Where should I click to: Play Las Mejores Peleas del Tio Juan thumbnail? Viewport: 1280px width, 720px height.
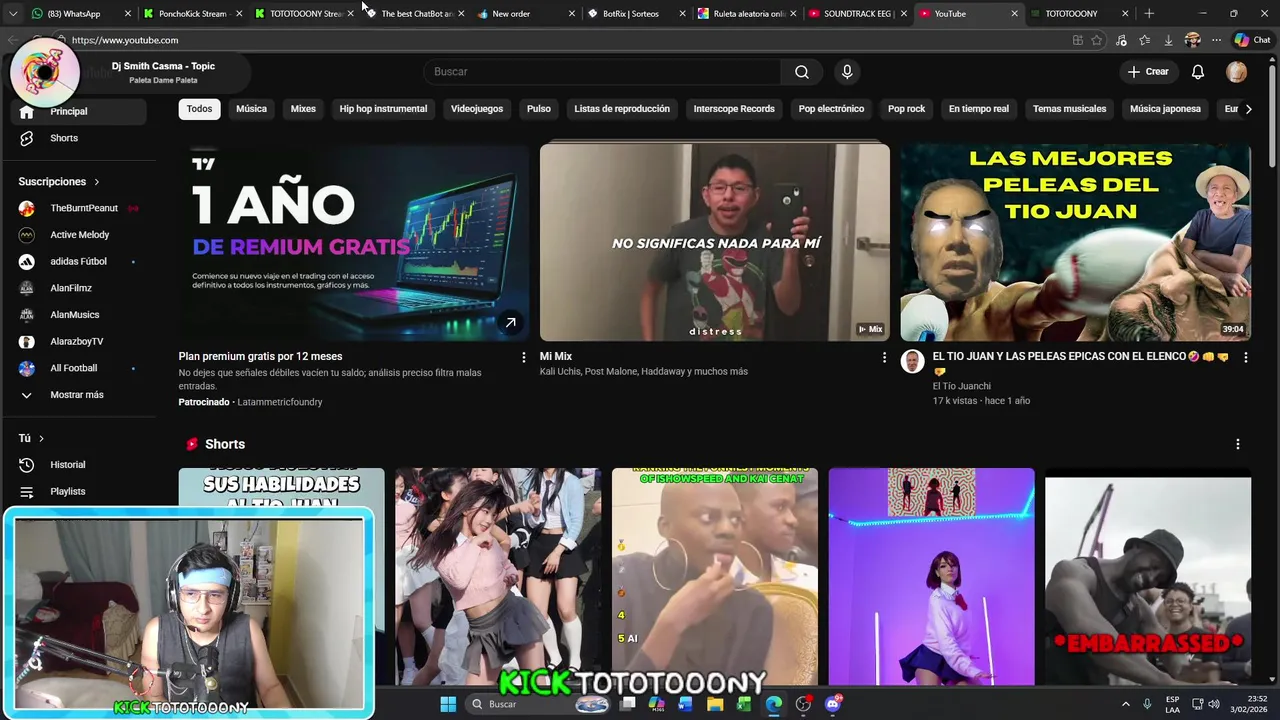pos(1075,242)
